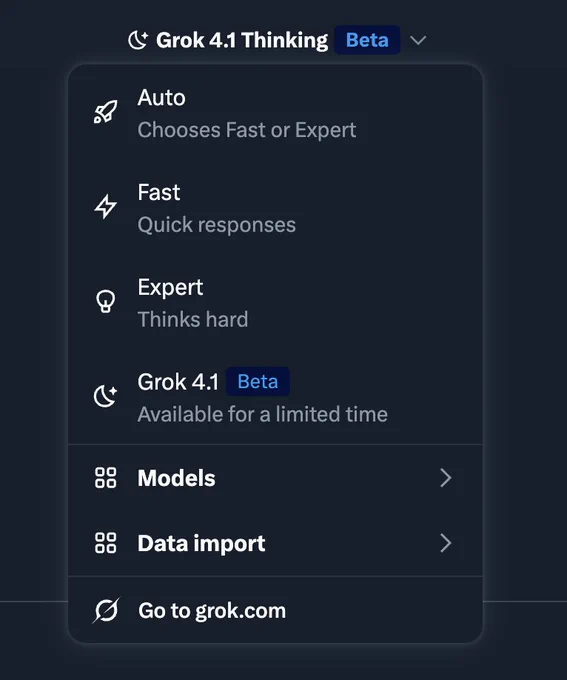Select the Fast mode label
This screenshot has width=567, height=680.
click(x=159, y=192)
